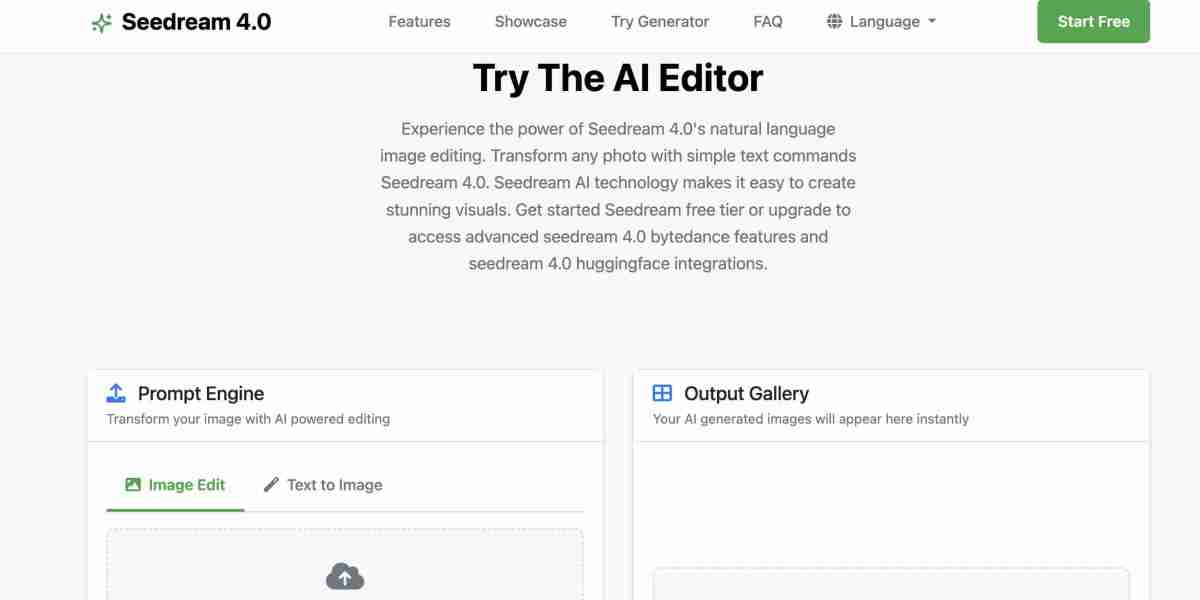Click the Prompt Engine panel heading
The height and width of the screenshot is (600, 1200).
click(x=201, y=393)
